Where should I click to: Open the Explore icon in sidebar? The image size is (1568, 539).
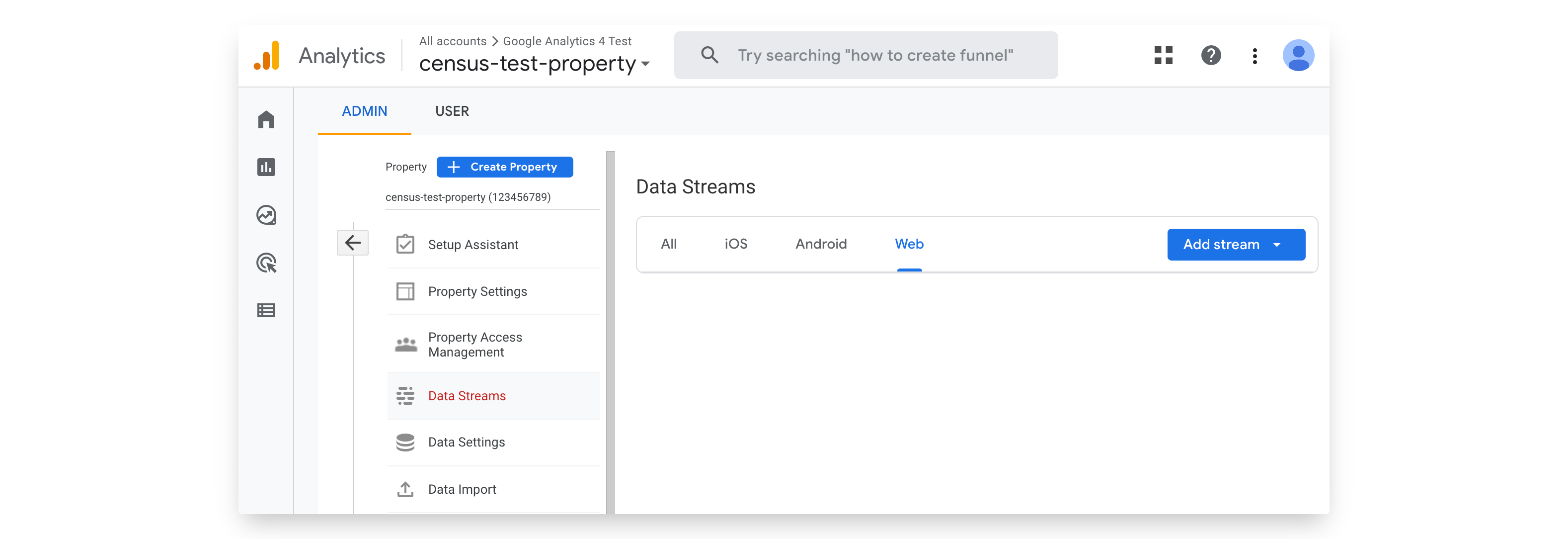point(266,215)
